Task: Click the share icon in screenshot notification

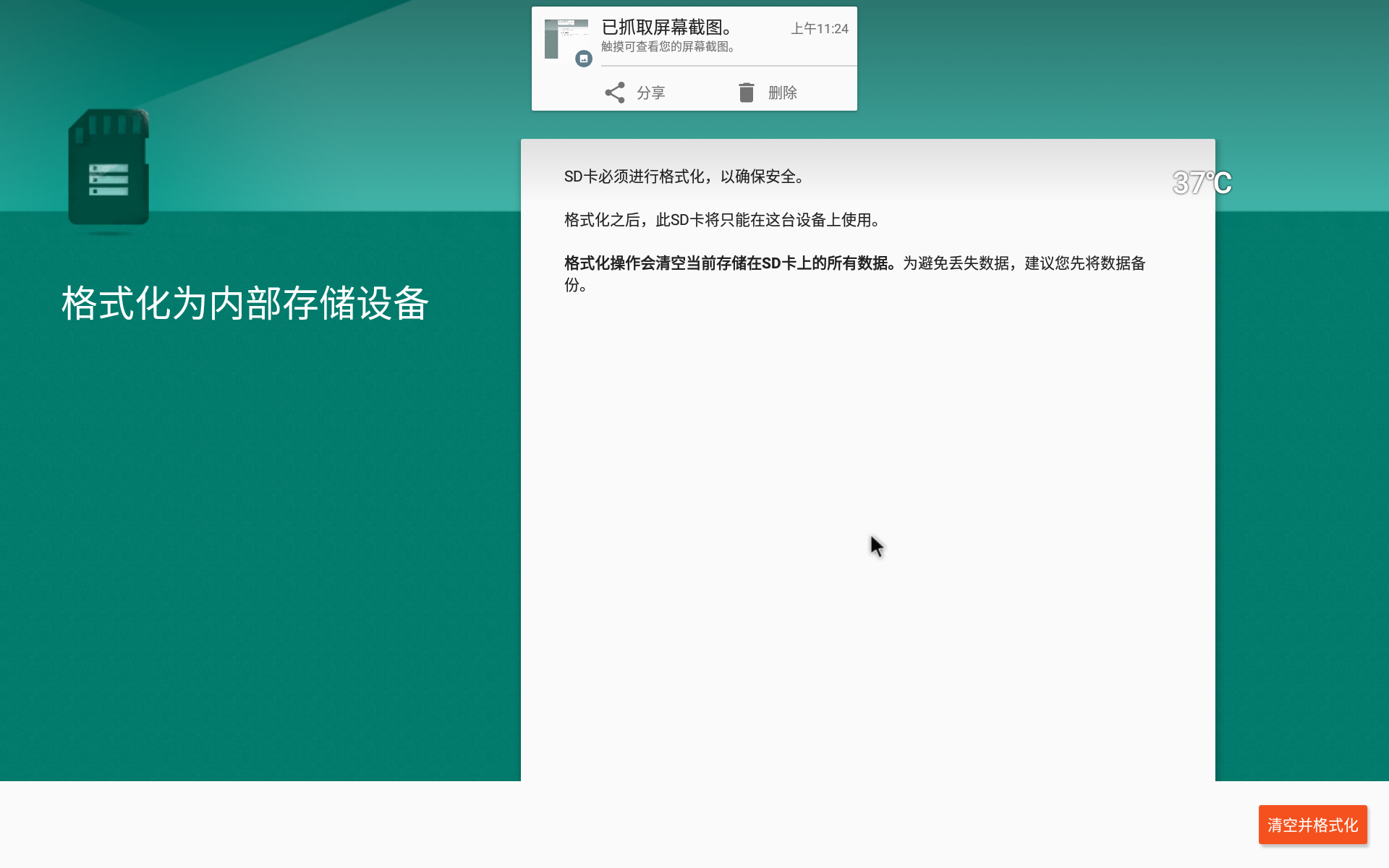Action: coord(615,93)
